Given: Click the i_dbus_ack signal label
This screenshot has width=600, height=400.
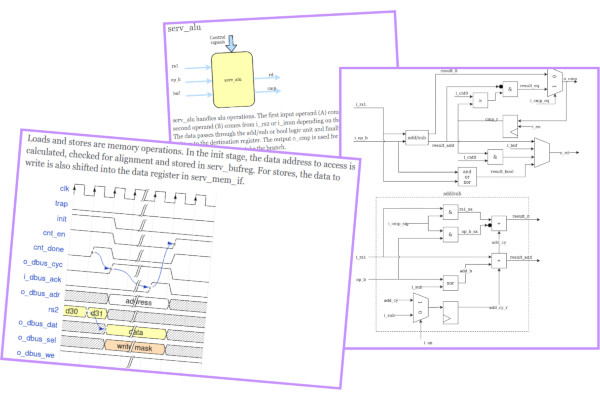Looking at the screenshot, I should 42,278.
